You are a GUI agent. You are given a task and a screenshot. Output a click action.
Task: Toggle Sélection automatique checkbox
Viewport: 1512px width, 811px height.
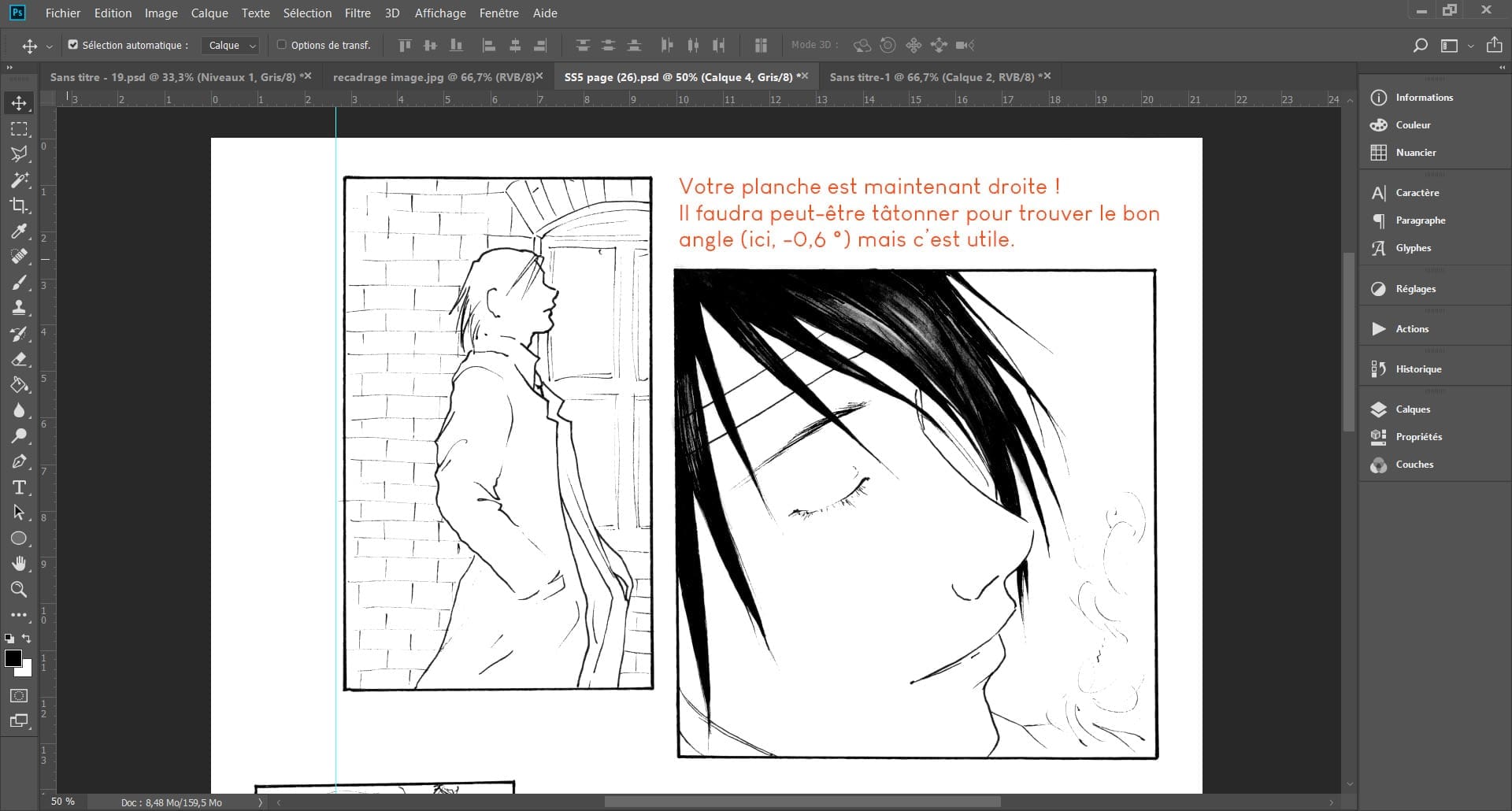tap(73, 45)
